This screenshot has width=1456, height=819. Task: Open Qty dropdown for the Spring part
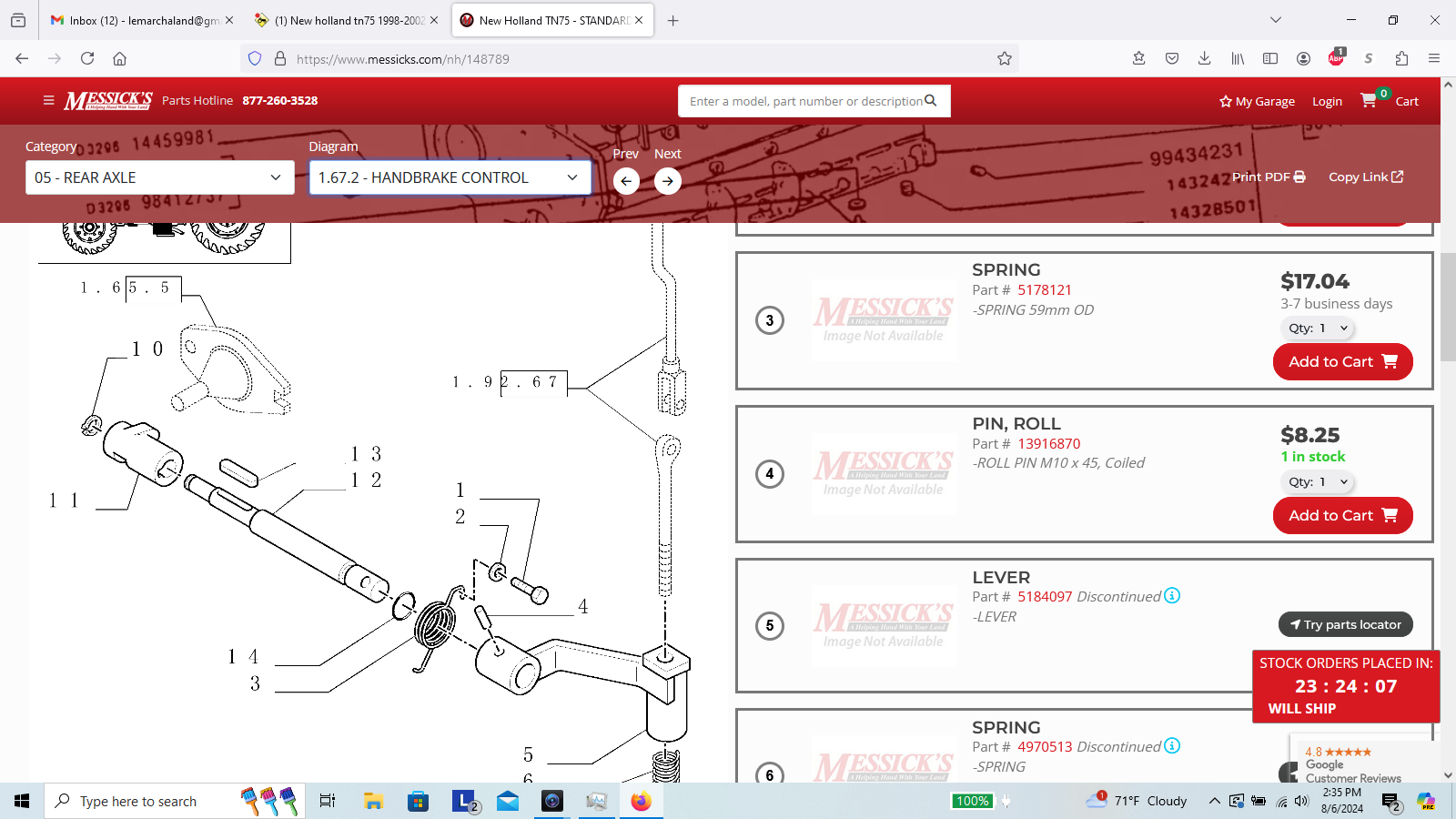1318,329
